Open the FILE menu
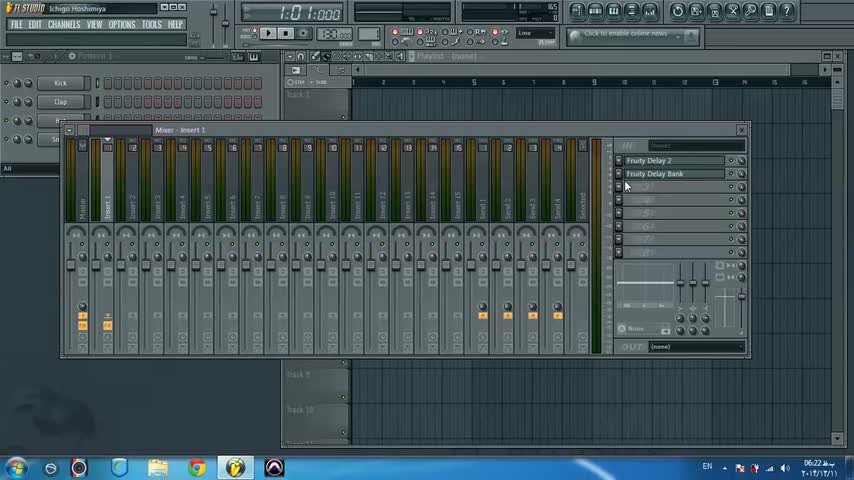Image resolution: width=854 pixels, height=480 pixels. click(17, 25)
